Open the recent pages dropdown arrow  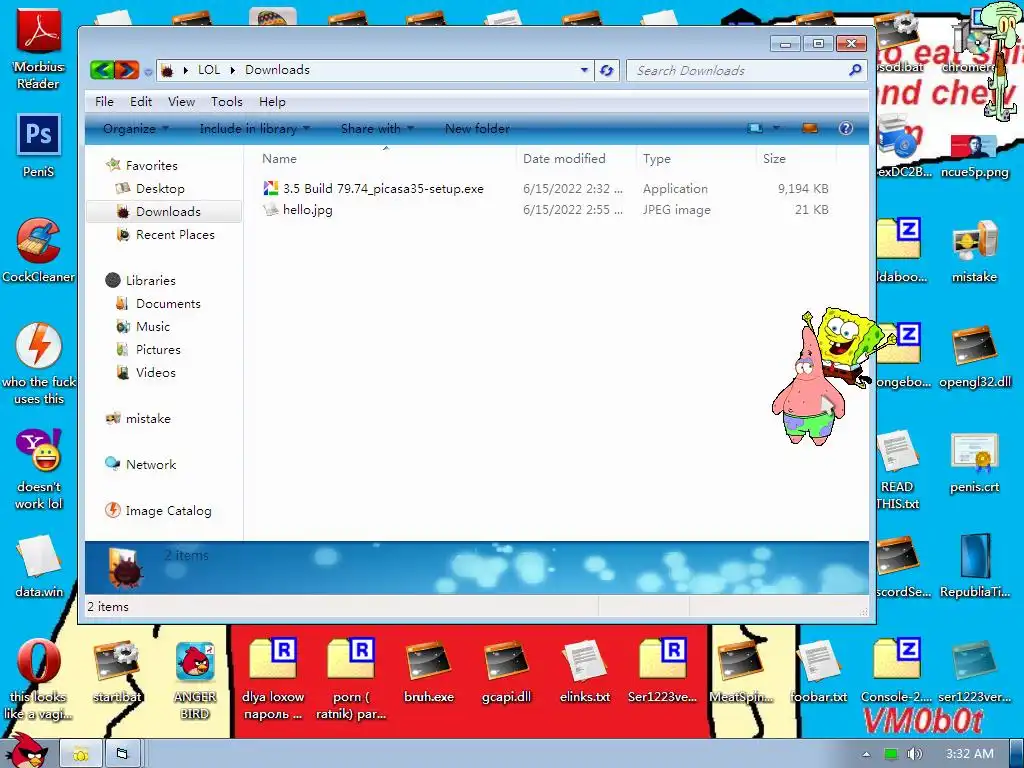click(x=148, y=71)
